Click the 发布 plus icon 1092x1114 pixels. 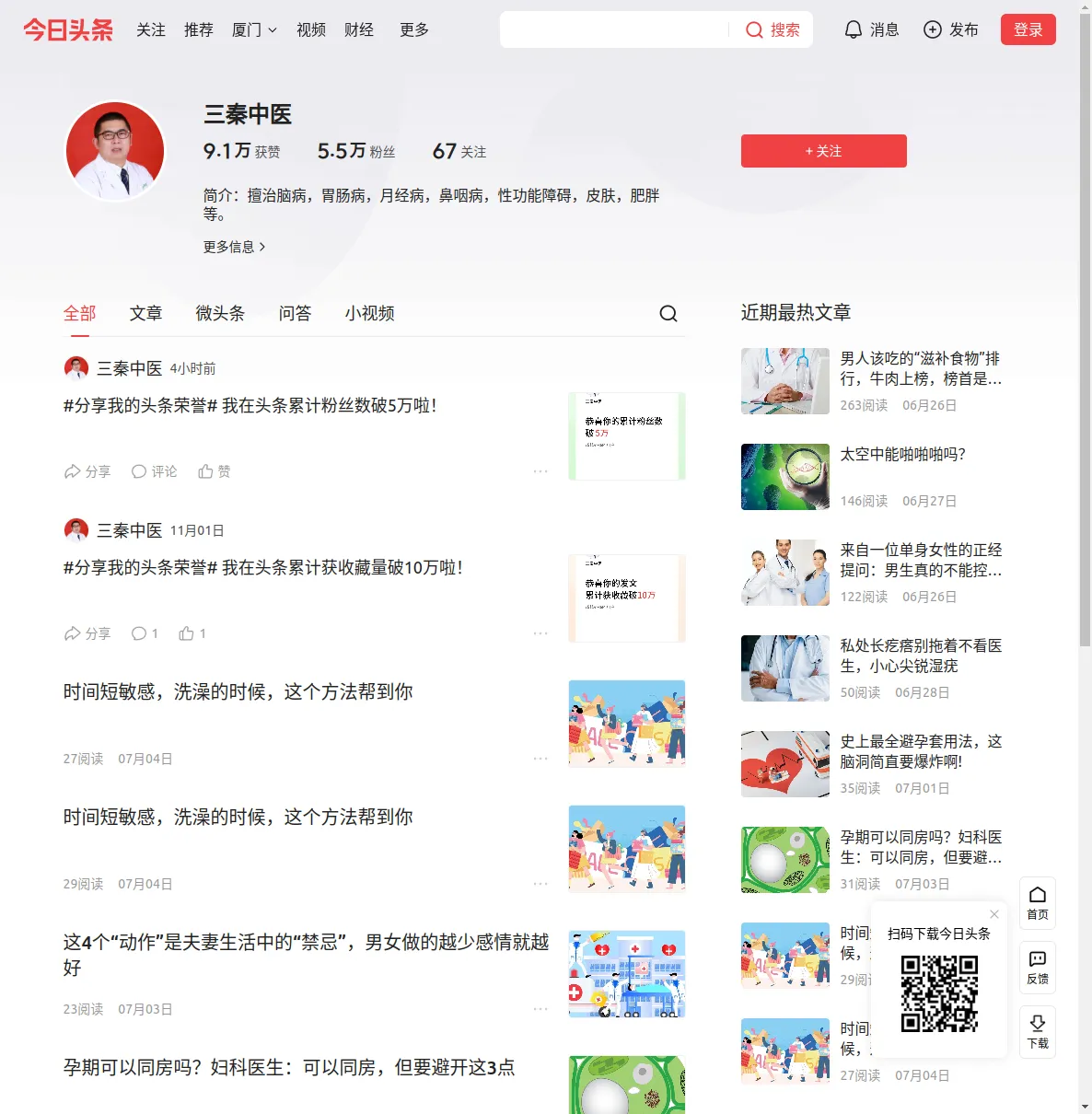click(x=933, y=29)
